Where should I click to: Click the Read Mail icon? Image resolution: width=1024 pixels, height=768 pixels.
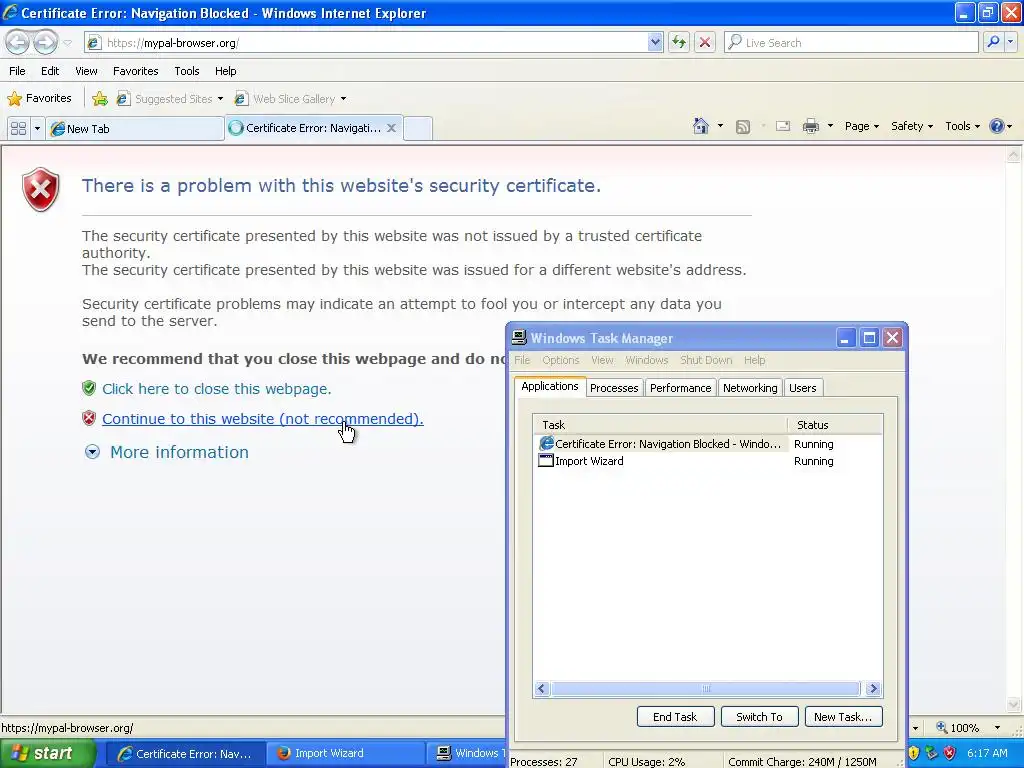click(782, 126)
